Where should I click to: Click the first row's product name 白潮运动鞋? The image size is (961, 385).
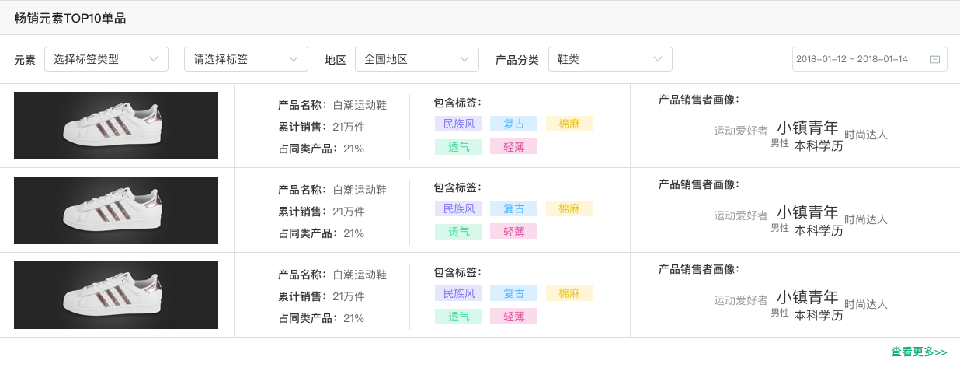tap(360, 105)
